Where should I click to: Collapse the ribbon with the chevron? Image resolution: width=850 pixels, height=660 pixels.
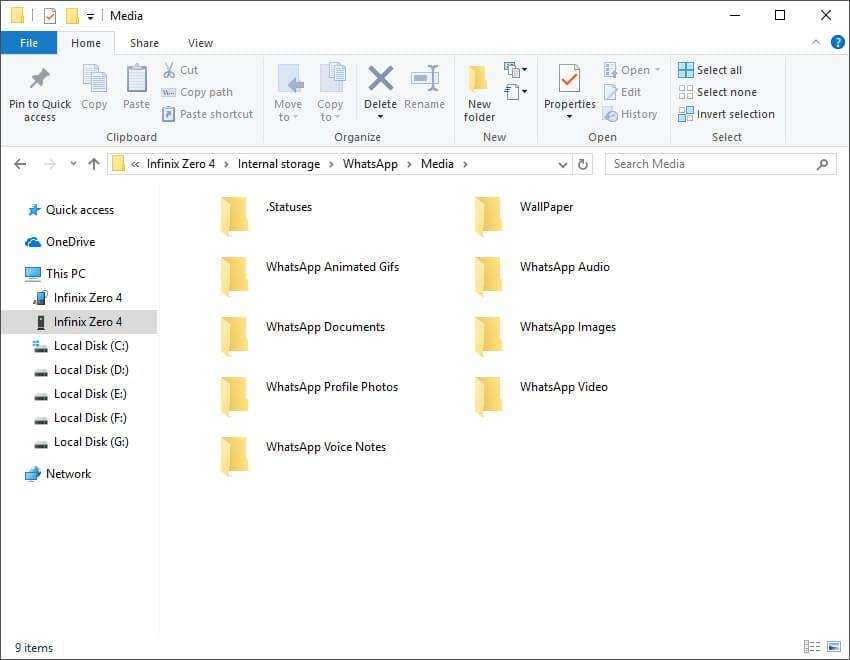(815, 42)
